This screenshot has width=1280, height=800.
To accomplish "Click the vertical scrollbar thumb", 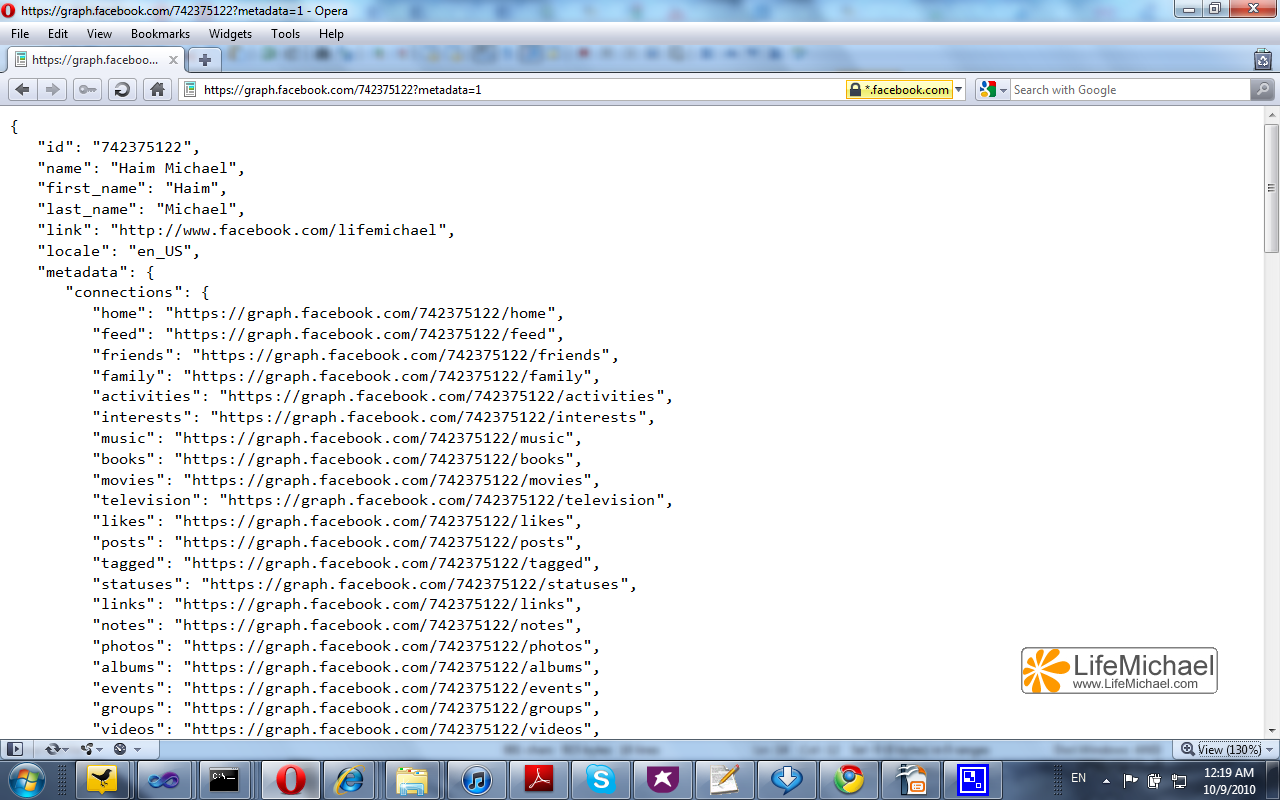I will (x=1271, y=188).
